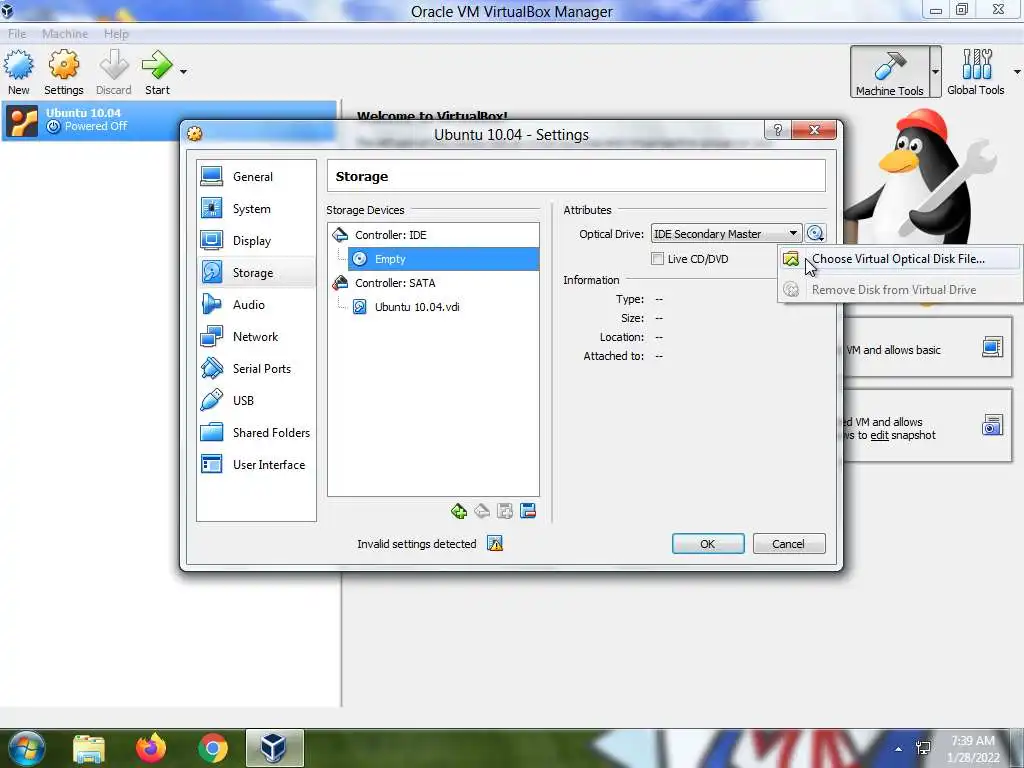Open the File menu

pyautogui.click(x=17, y=33)
